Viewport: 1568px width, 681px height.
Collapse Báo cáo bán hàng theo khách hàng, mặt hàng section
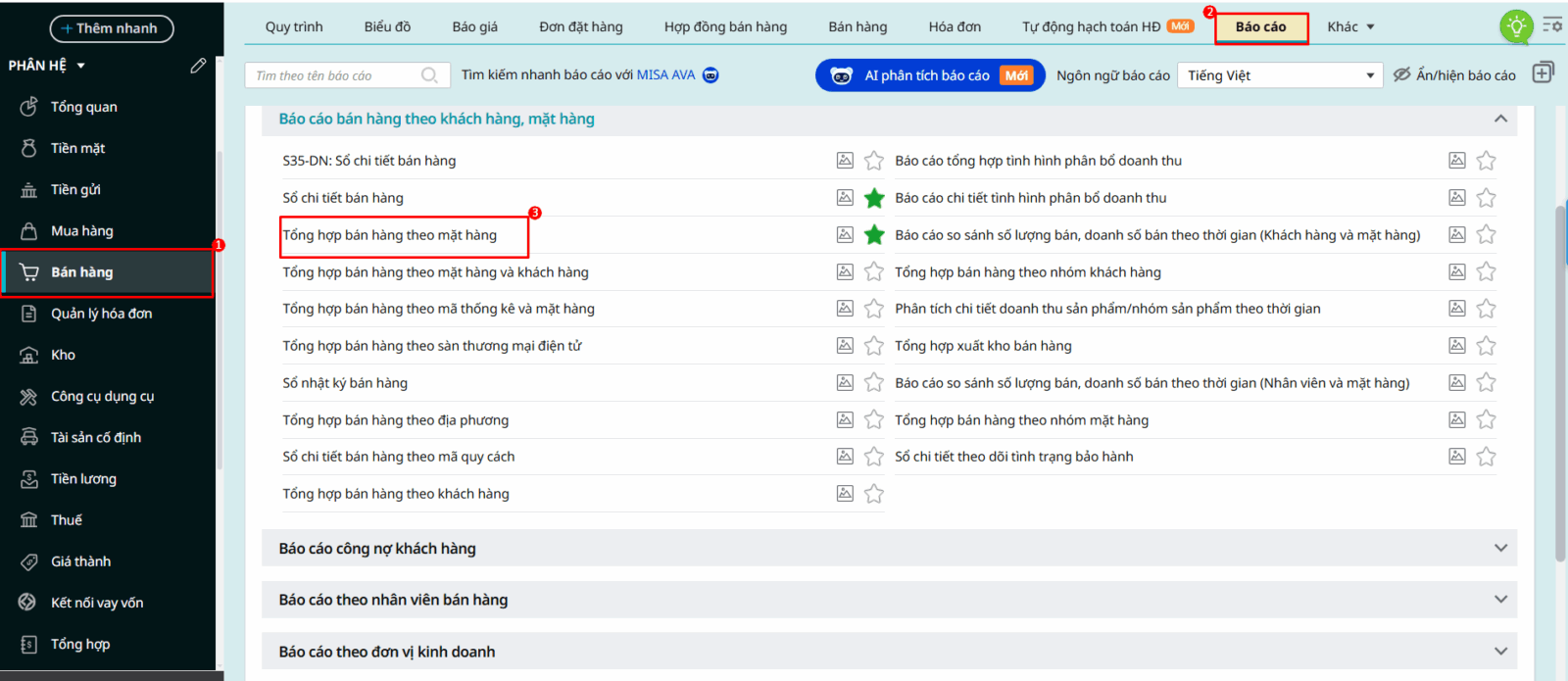tap(1499, 119)
